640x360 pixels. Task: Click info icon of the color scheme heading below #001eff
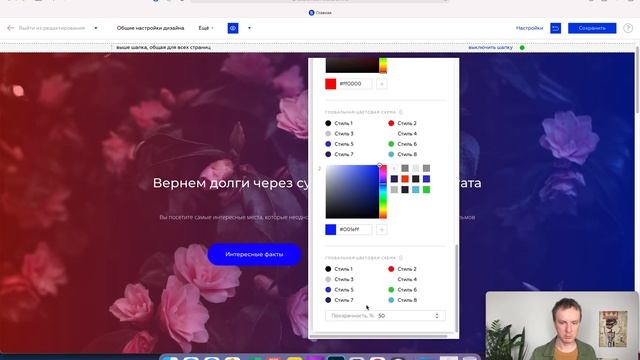400,258
